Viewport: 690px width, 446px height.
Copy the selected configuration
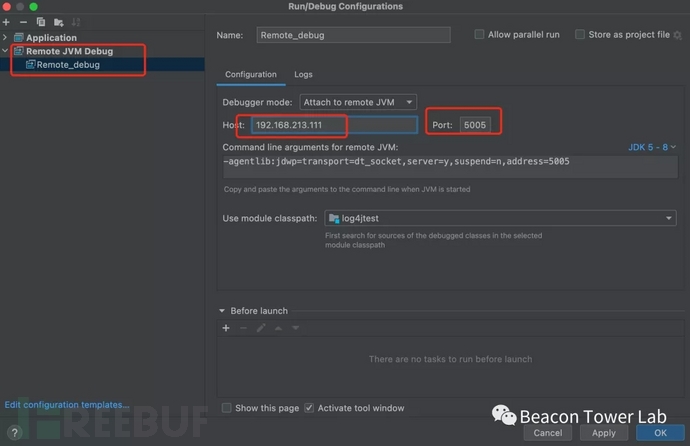coord(41,22)
